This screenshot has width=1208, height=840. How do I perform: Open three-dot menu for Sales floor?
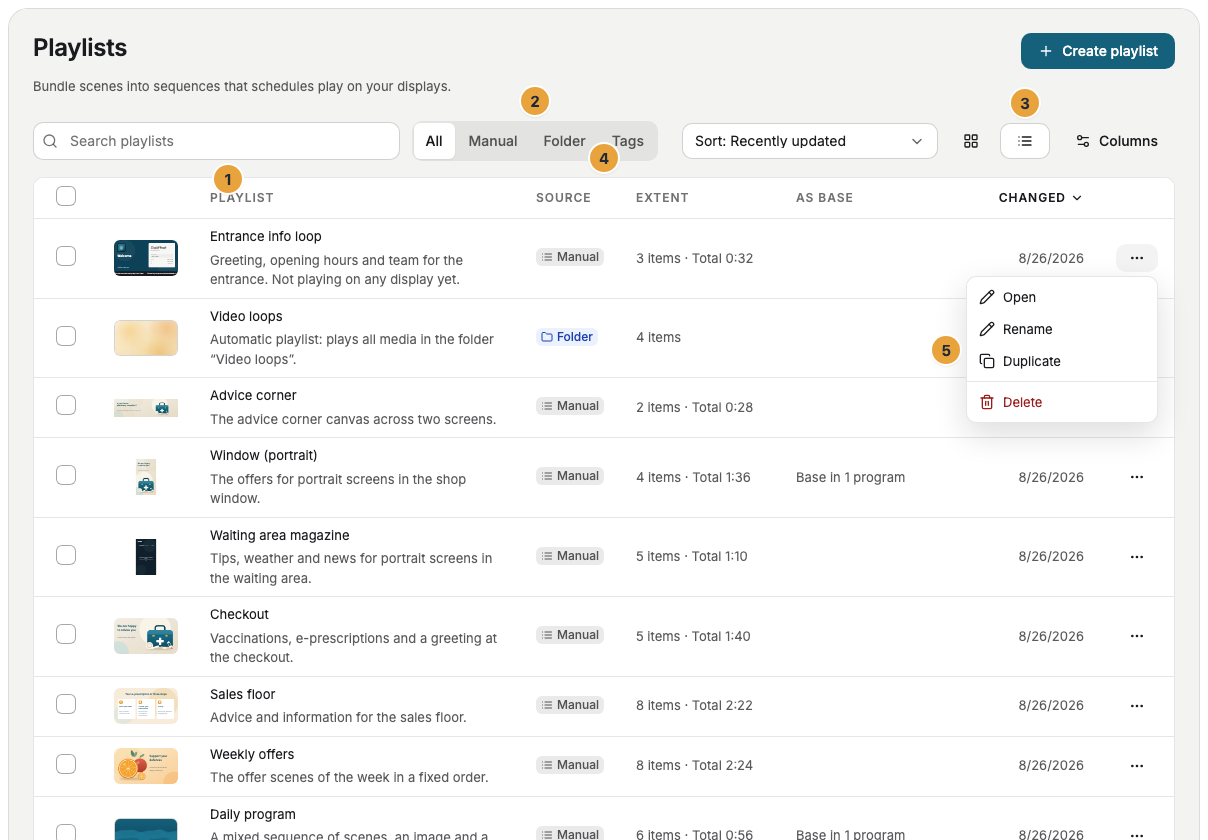(x=1137, y=705)
